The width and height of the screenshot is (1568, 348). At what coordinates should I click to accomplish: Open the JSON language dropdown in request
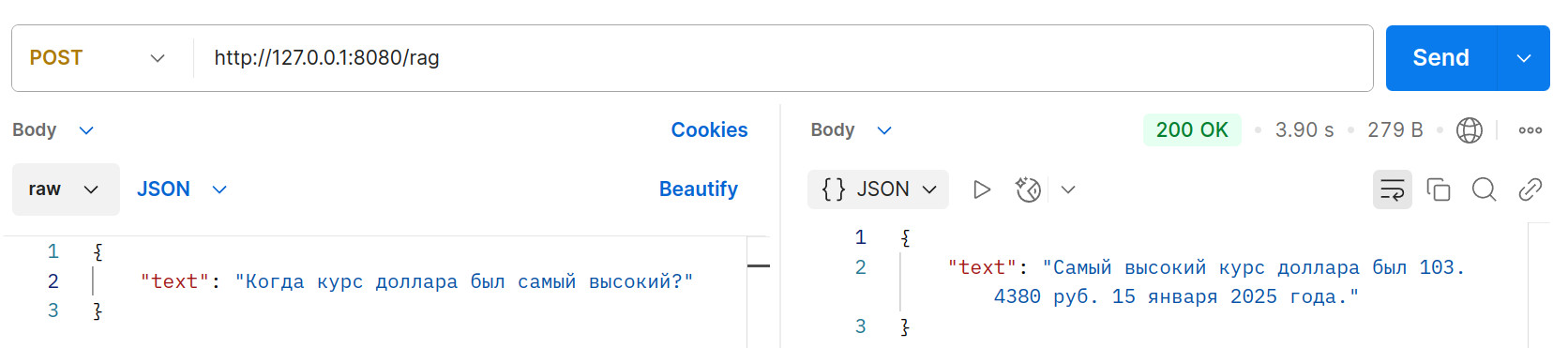coord(182,189)
